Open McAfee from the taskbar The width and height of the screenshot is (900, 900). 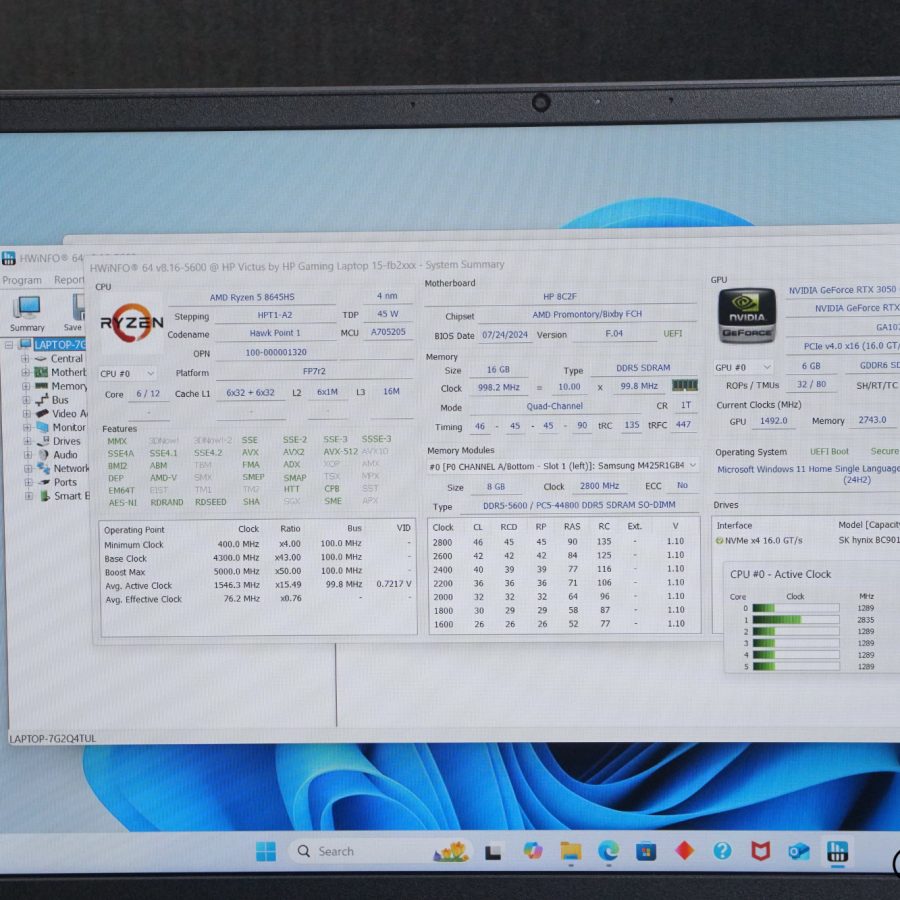[761, 851]
